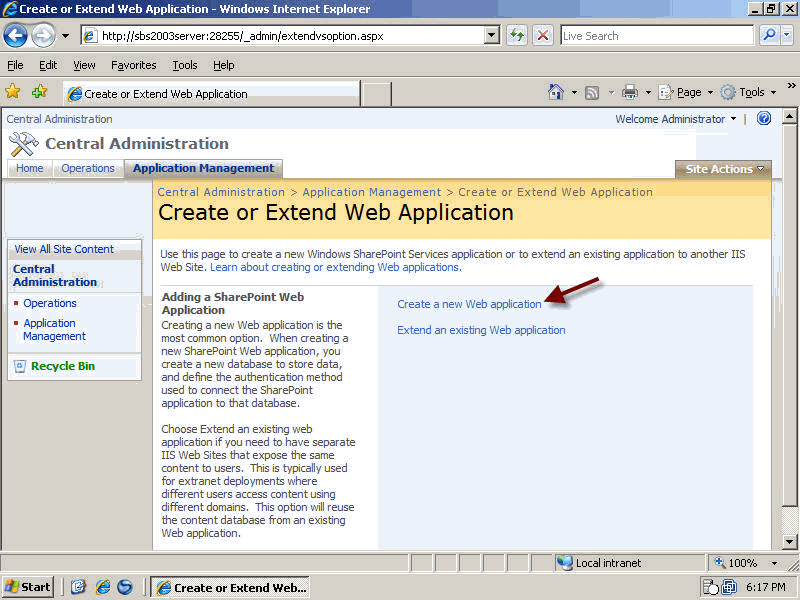Image resolution: width=800 pixels, height=600 pixels.
Task: Open Application Management in left sidebar
Action: click(x=55, y=330)
